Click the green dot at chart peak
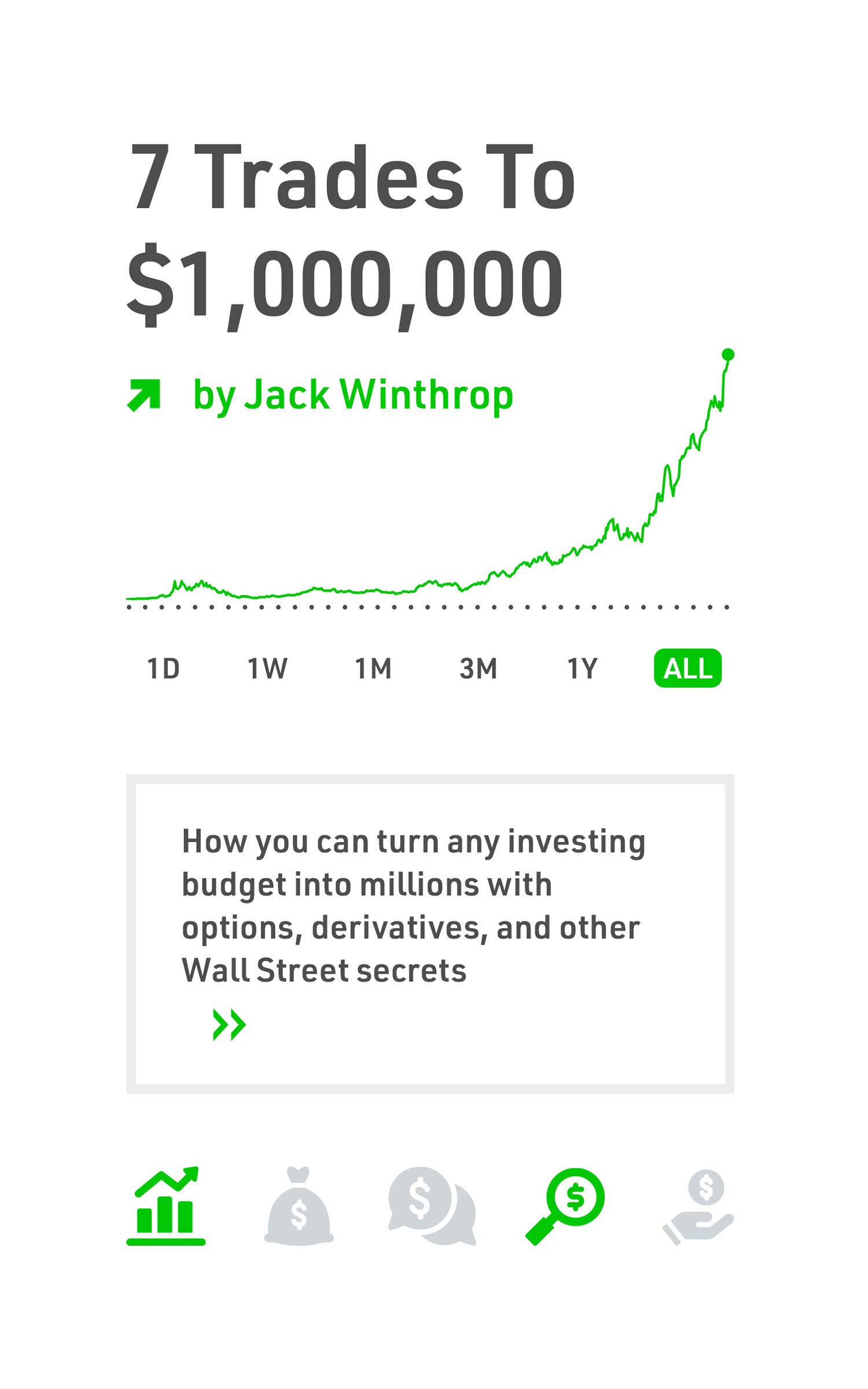The image size is (868, 1389). coord(728,355)
